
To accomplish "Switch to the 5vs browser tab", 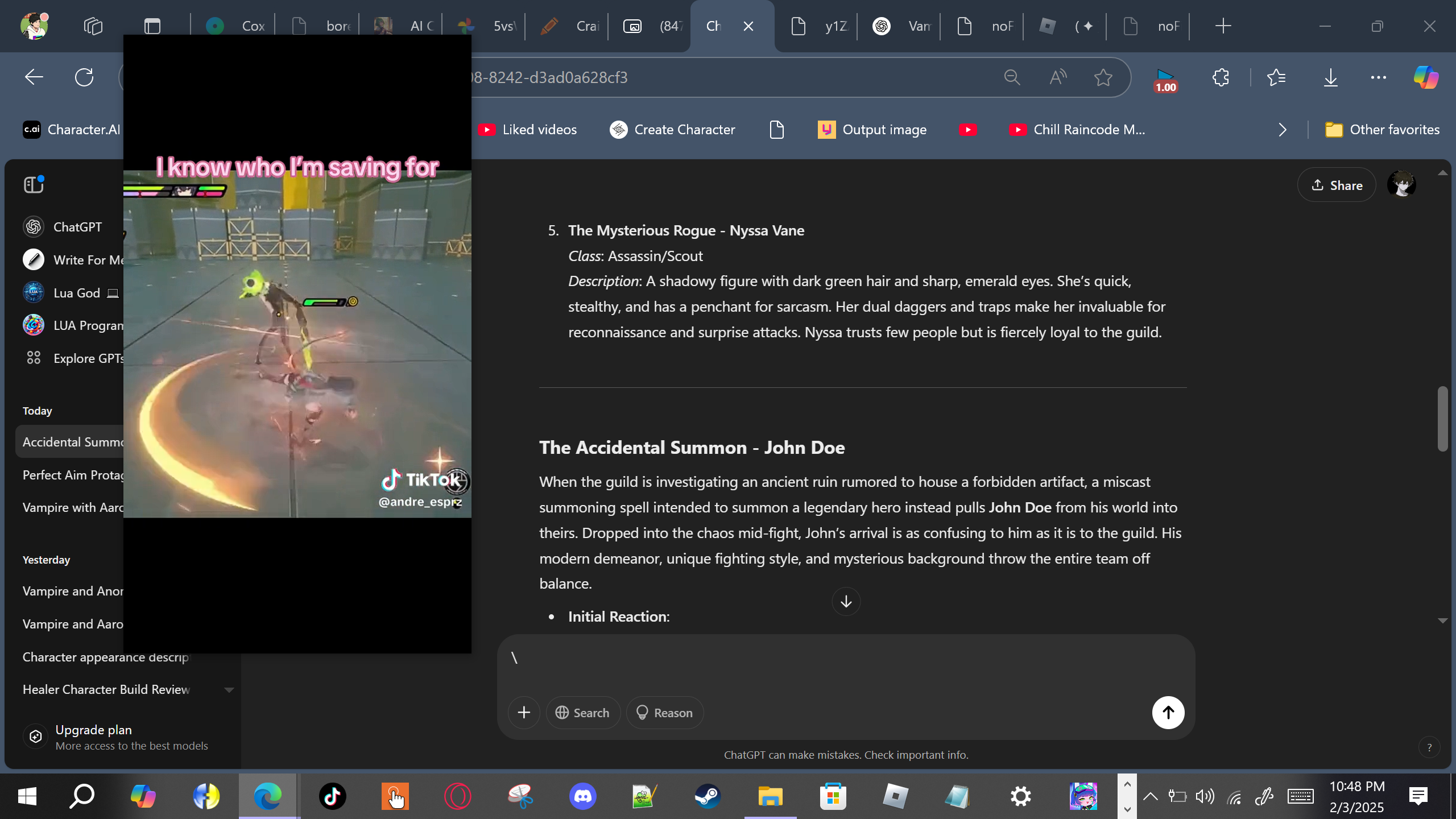I will pyautogui.click(x=485, y=26).
